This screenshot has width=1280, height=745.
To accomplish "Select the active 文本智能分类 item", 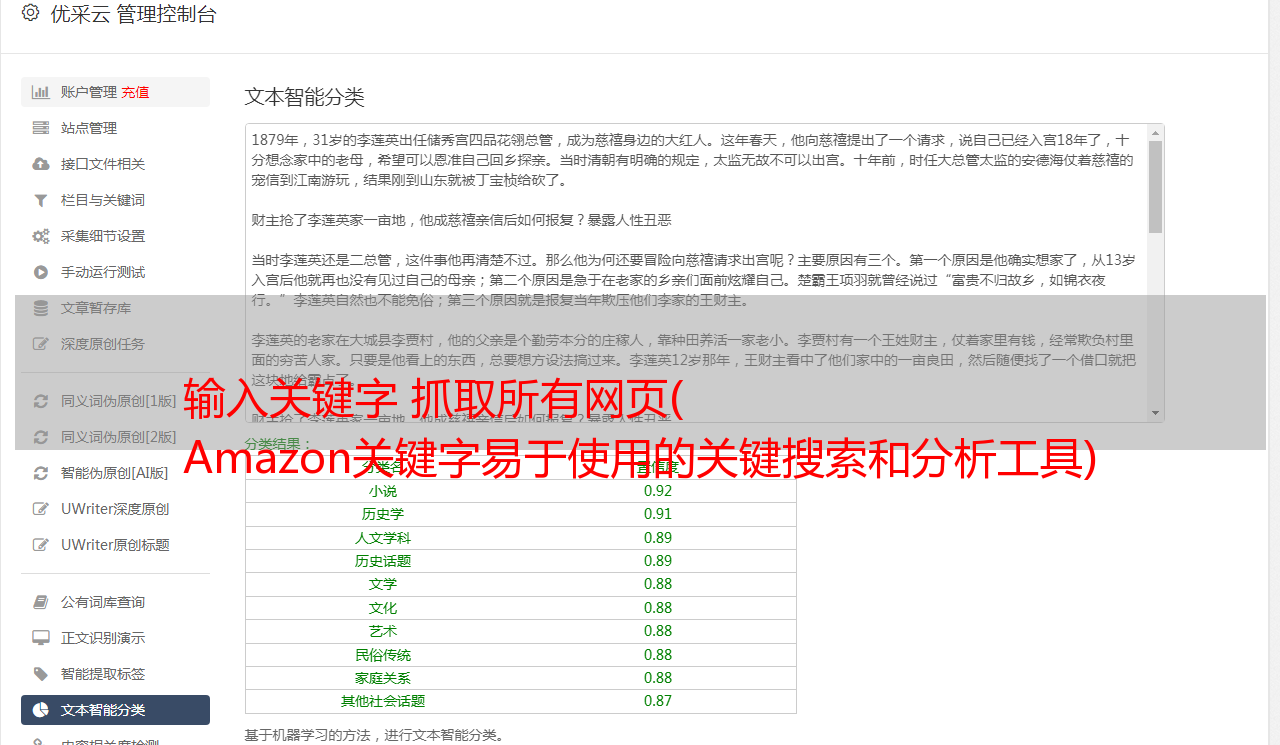I will (x=115, y=710).
